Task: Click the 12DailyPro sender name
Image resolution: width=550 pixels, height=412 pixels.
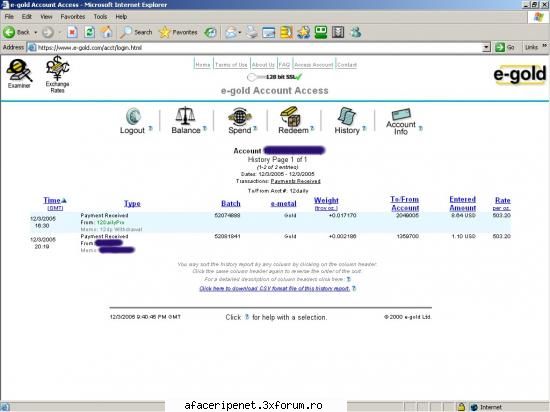Action: click(x=110, y=222)
